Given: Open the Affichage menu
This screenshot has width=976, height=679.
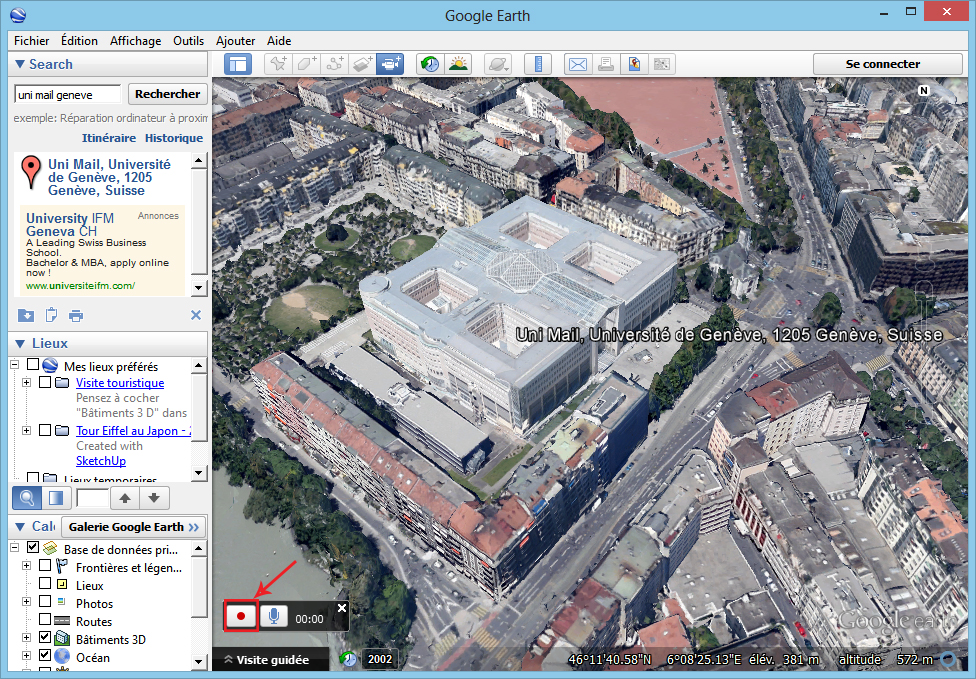Looking at the screenshot, I should click(136, 40).
